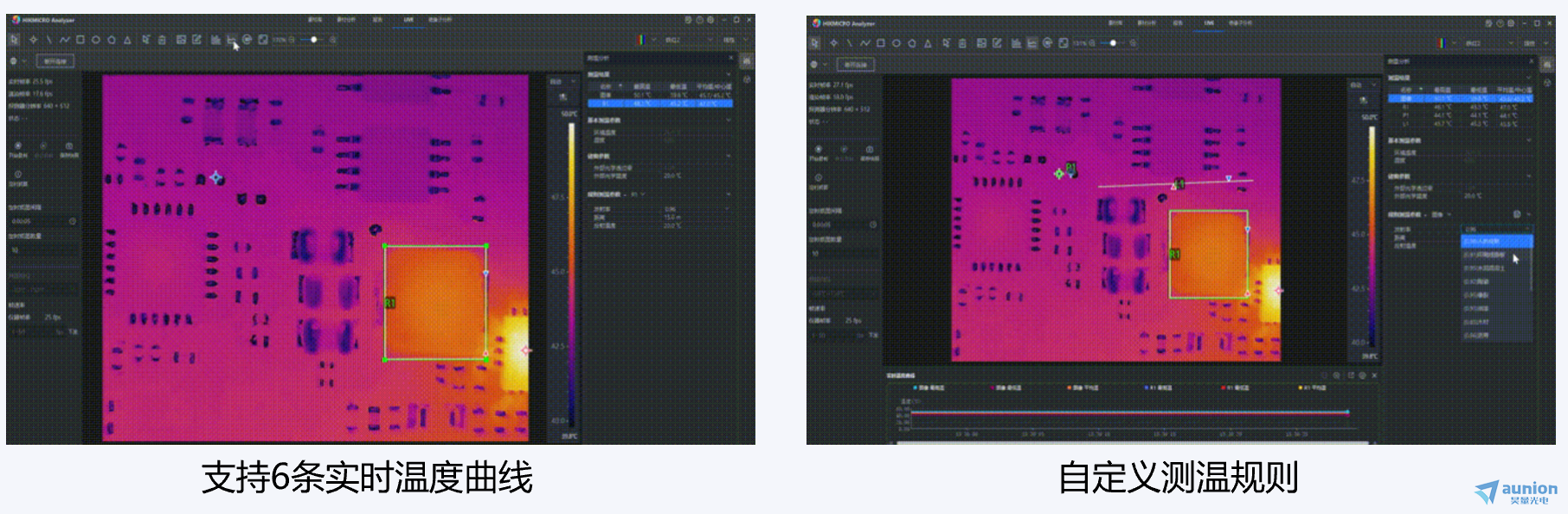Image resolution: width=1568 pixels, height=514 pixels.
Task: Click the R1 rectangle label on left thermal image
Action: tap(389, 303)
